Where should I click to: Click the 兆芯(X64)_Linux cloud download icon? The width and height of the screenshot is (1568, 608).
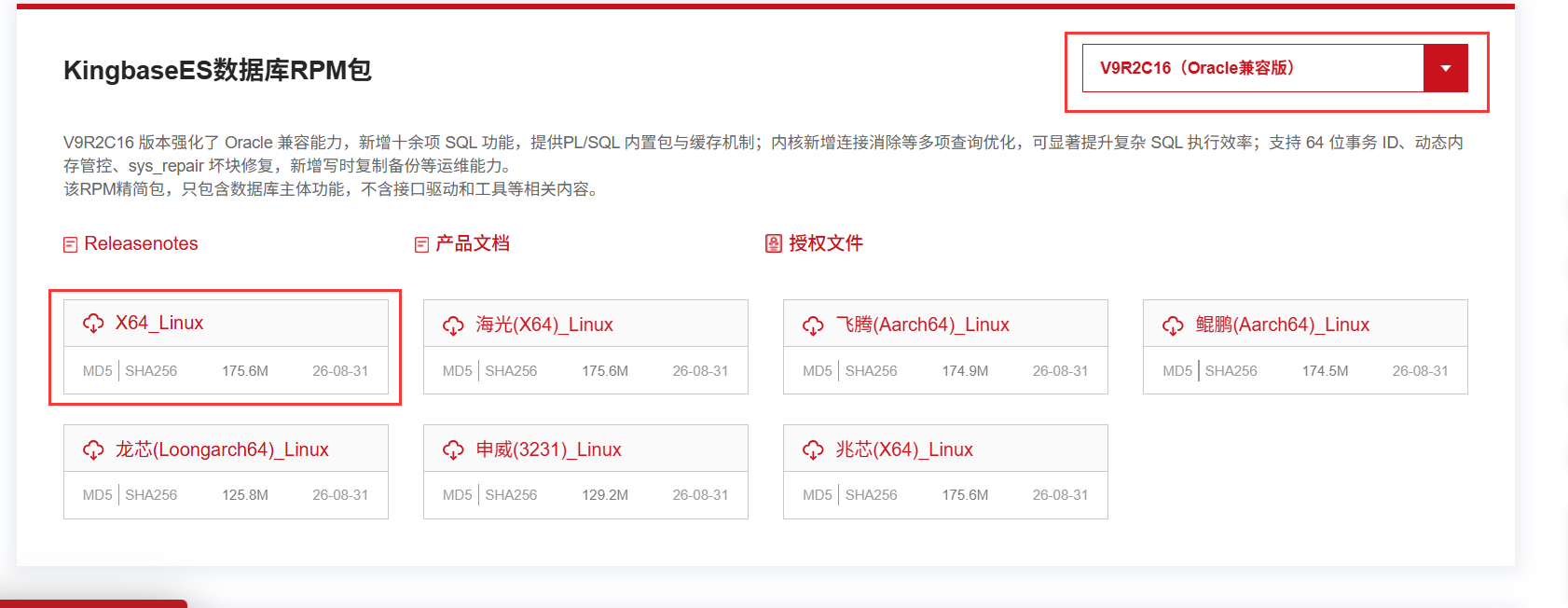click(x=813, y=450)
